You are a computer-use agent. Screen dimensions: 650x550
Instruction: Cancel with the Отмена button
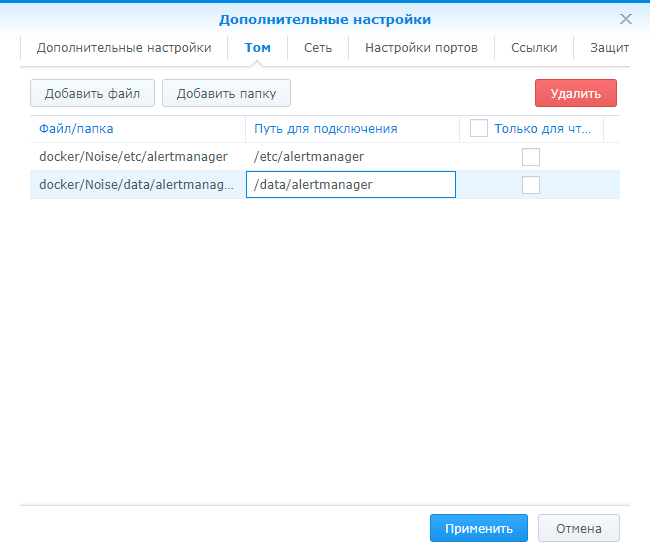pyautogui.click(x=579, y=529)
